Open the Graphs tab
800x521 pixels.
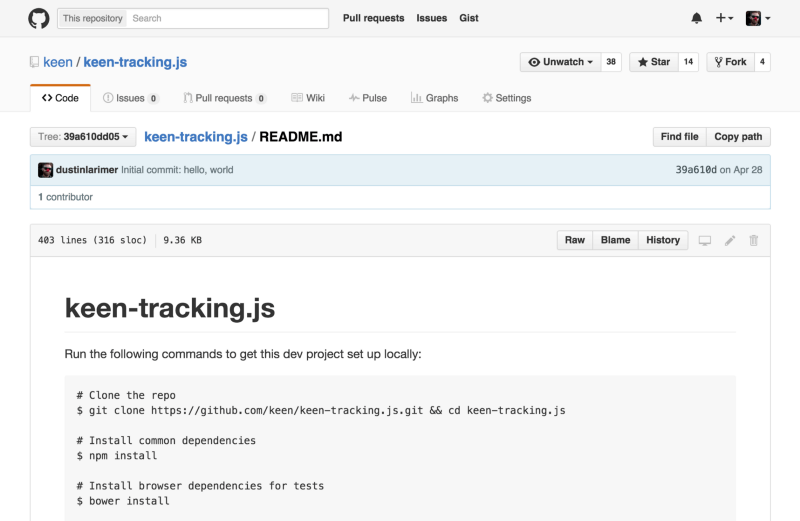pos(434,98)
